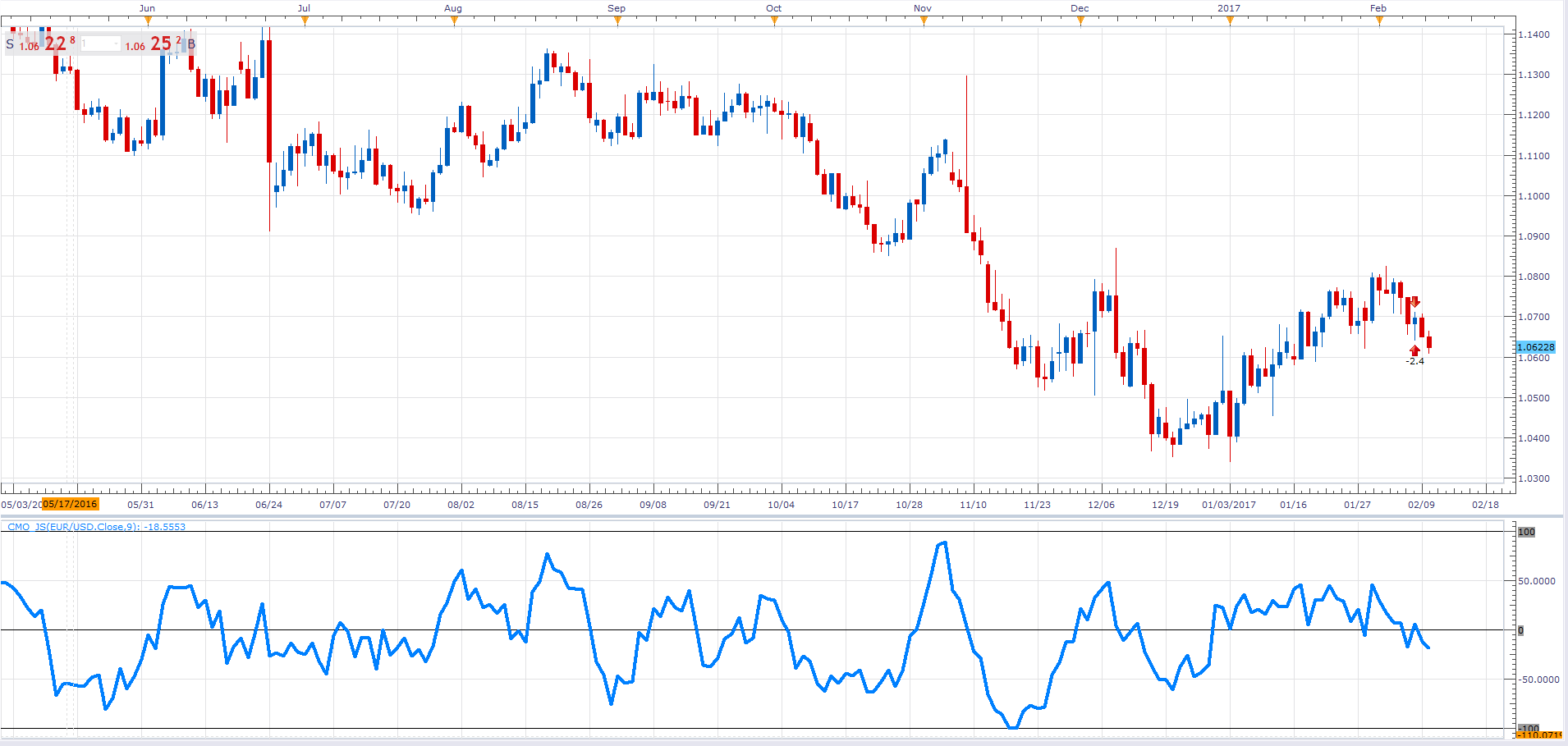Viewport: 1568px width, 746px height.
Task: Click the orange Sep month marker
Action: pyautogui.click(x=617, y=21)
